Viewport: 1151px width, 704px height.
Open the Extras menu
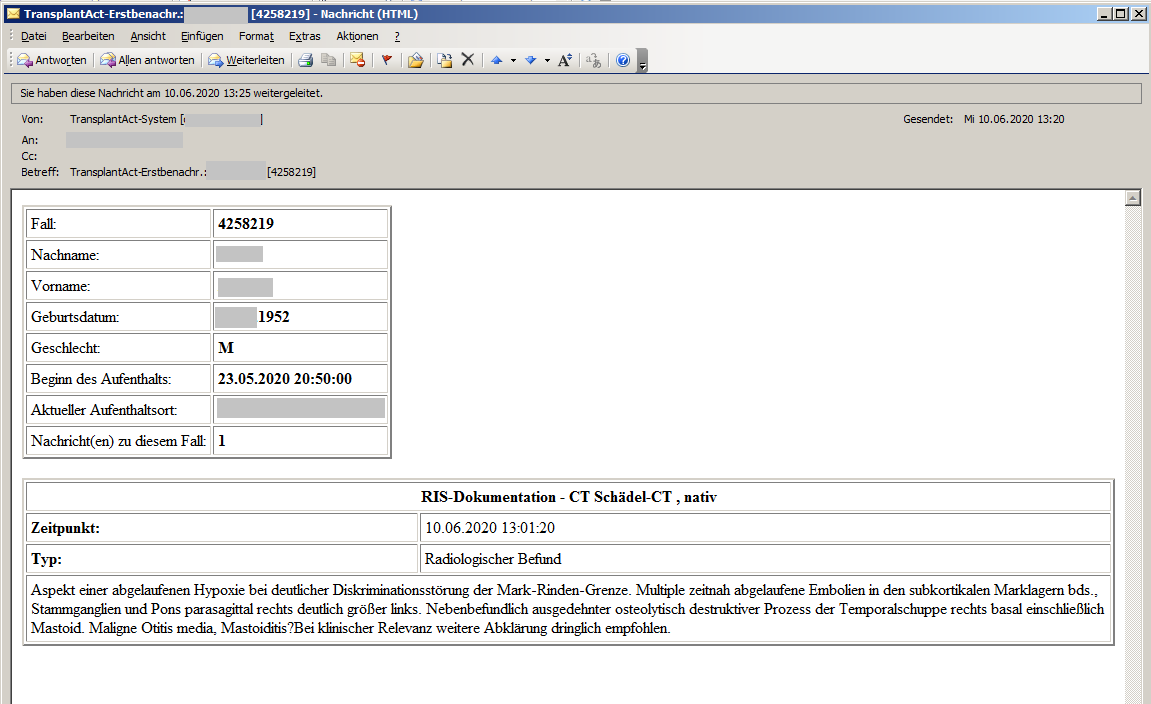coord(304,36)
